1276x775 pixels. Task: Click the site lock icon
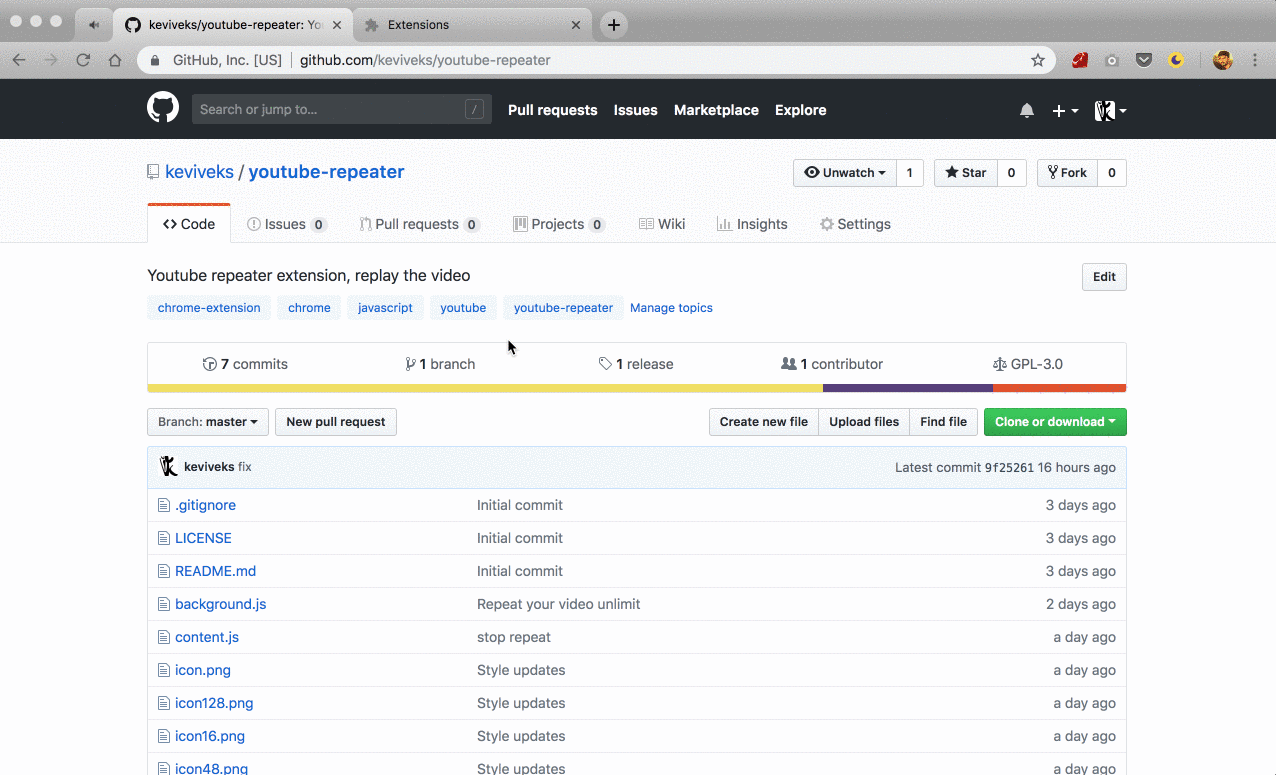click(154, 60)
